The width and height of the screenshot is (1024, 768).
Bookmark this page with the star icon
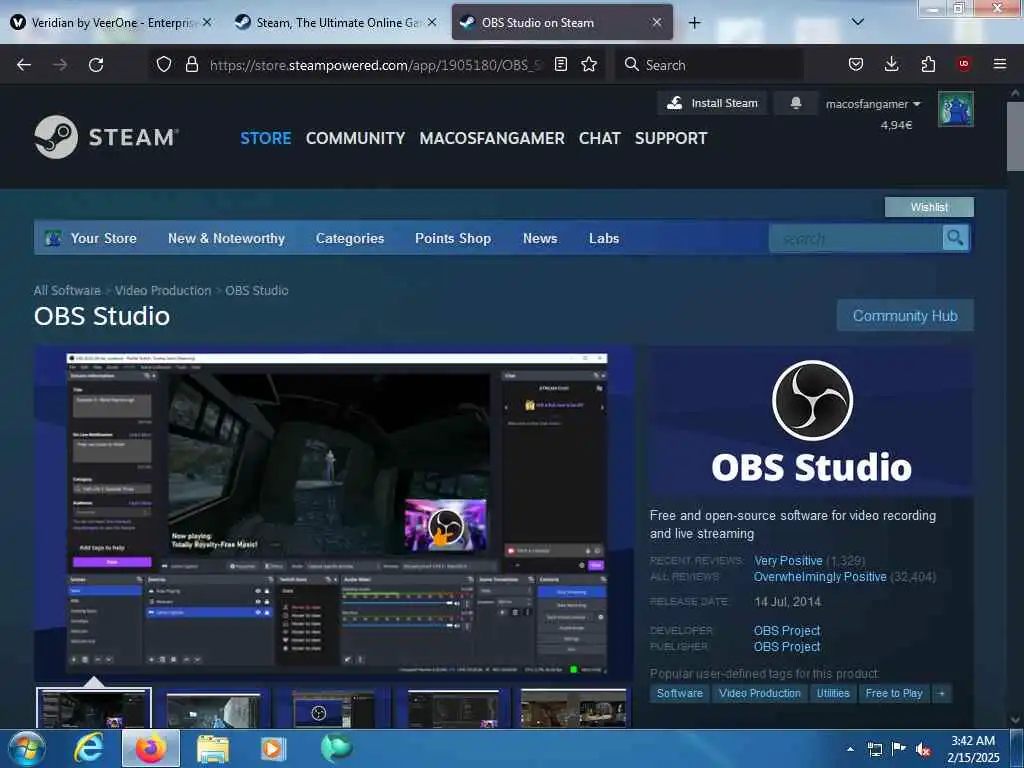[x=589, y=64]
